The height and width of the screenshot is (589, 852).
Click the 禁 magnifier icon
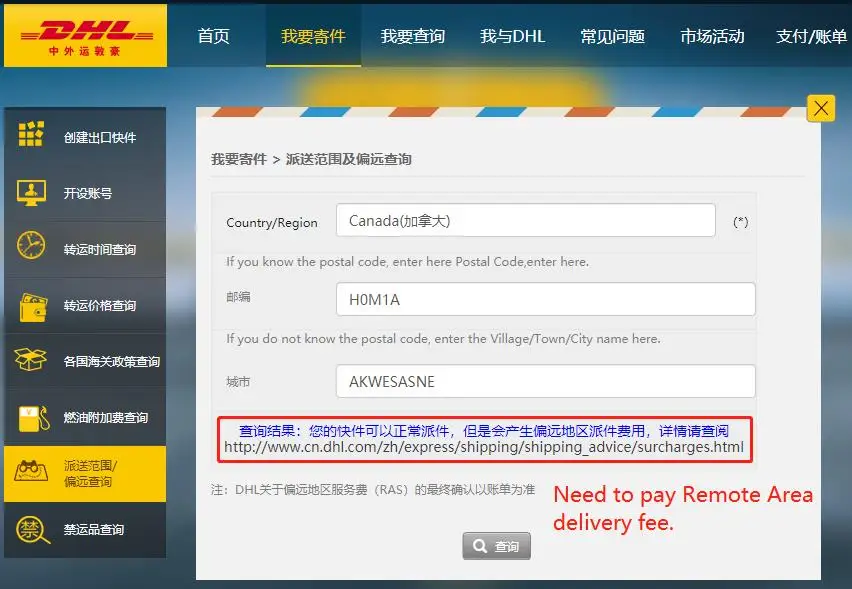click(x=33, y=529)
